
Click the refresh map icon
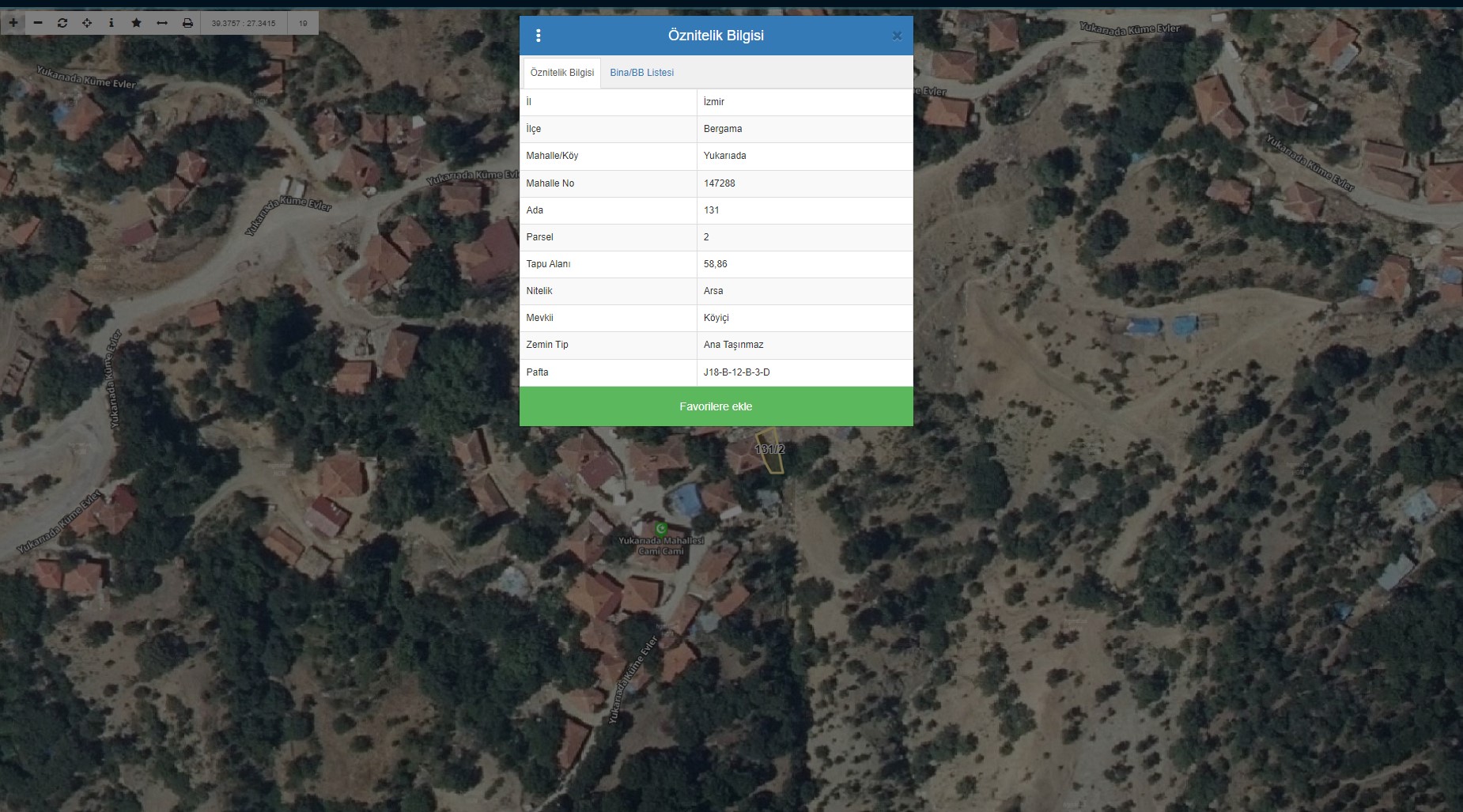pyautogui.click(x=62, y=23)
